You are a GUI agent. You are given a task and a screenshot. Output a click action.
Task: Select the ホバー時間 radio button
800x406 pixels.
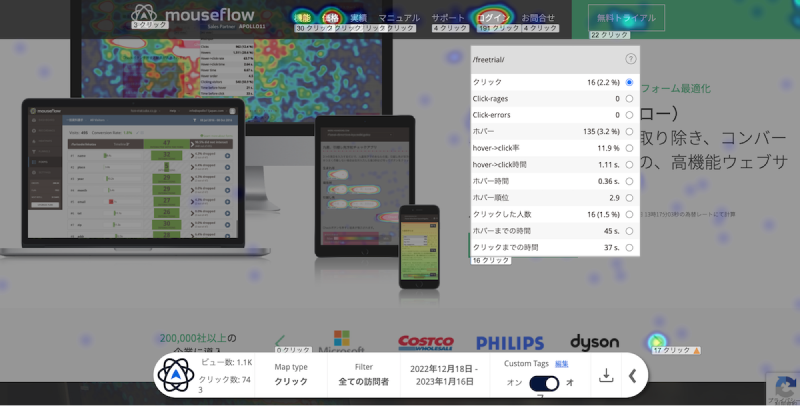pos(629,181)
